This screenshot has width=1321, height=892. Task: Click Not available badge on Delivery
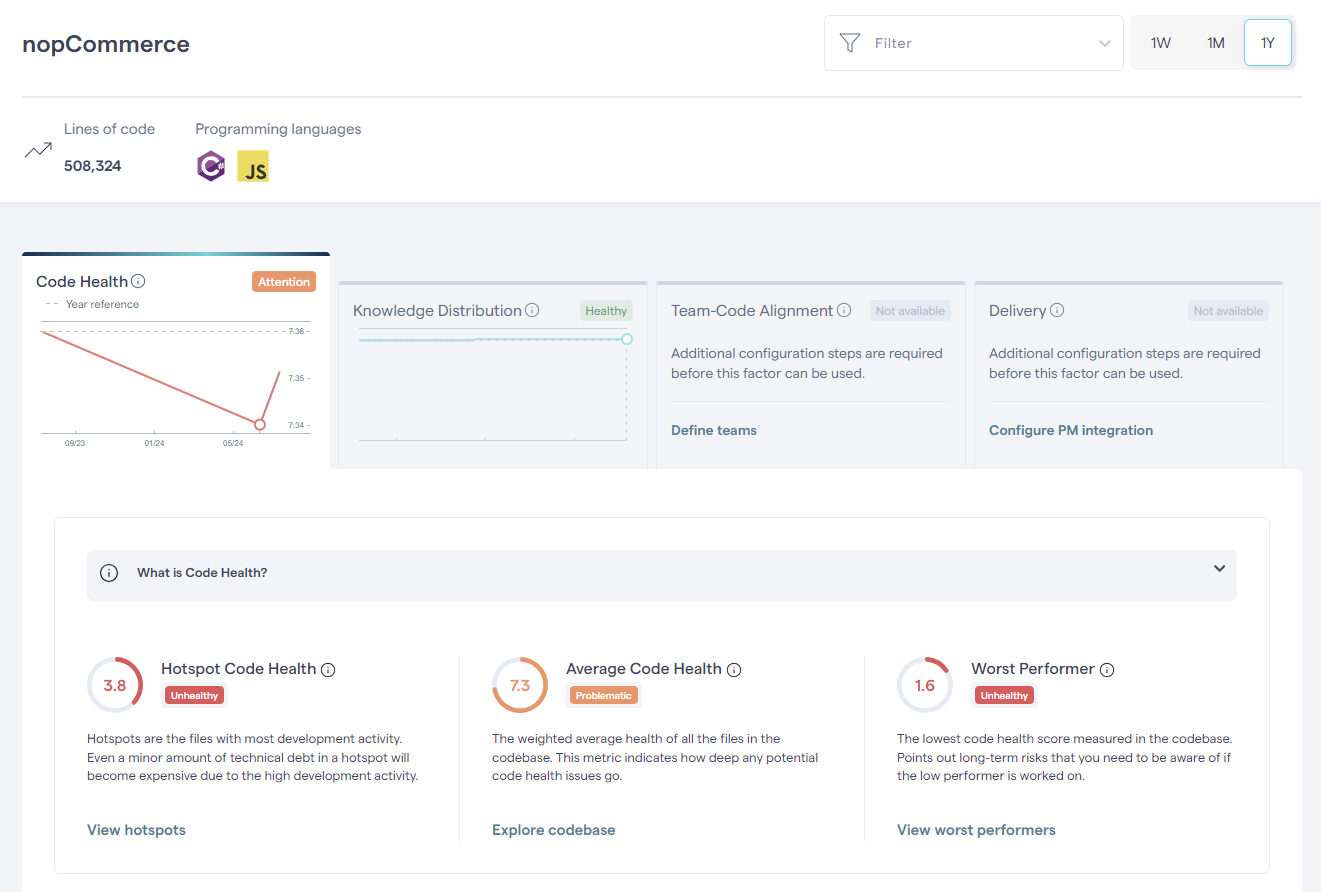coord(1228,311)
